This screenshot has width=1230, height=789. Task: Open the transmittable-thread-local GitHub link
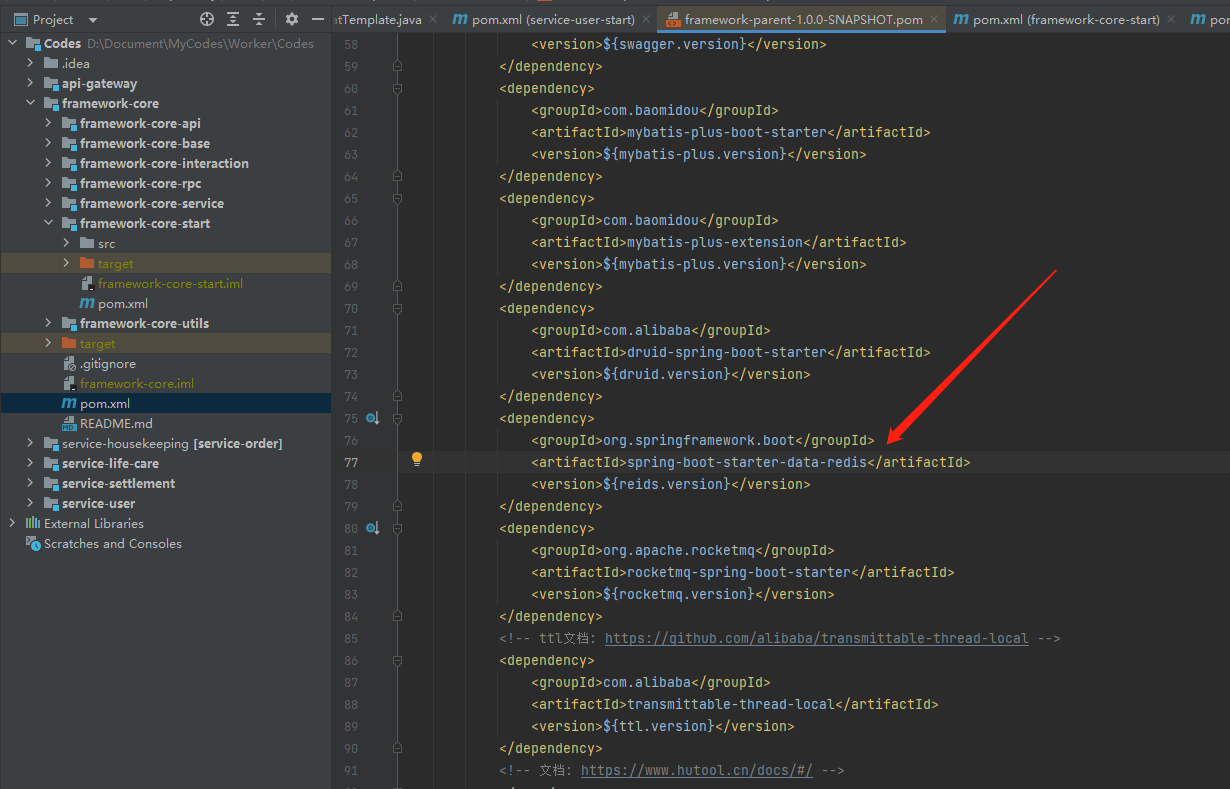pos(817,638)
